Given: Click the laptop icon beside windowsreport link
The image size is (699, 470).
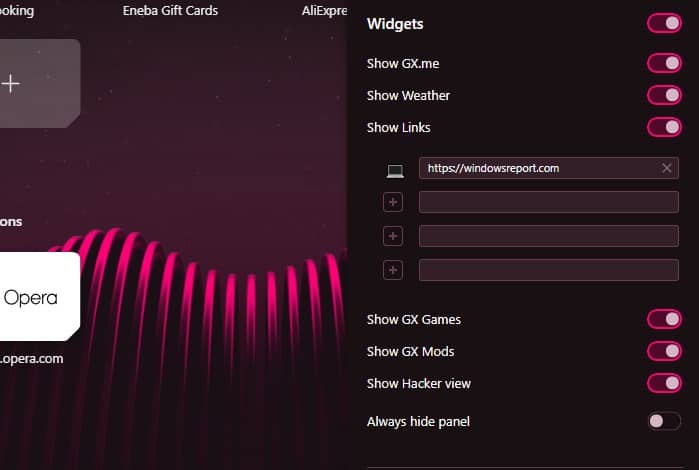Looking at the screenshot, I should [395, 171].
